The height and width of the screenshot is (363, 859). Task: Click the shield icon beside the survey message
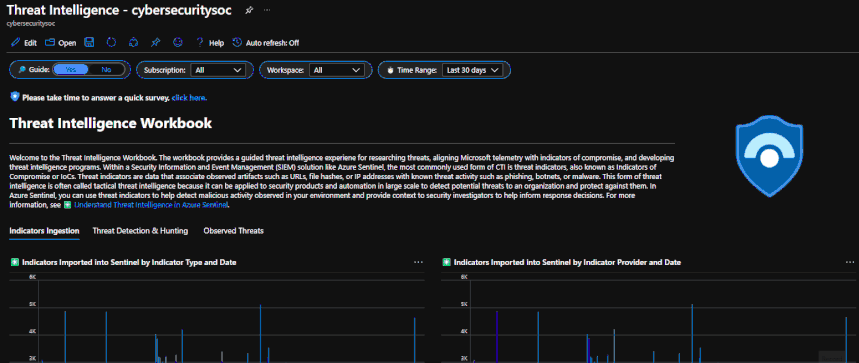pos(15,97)
